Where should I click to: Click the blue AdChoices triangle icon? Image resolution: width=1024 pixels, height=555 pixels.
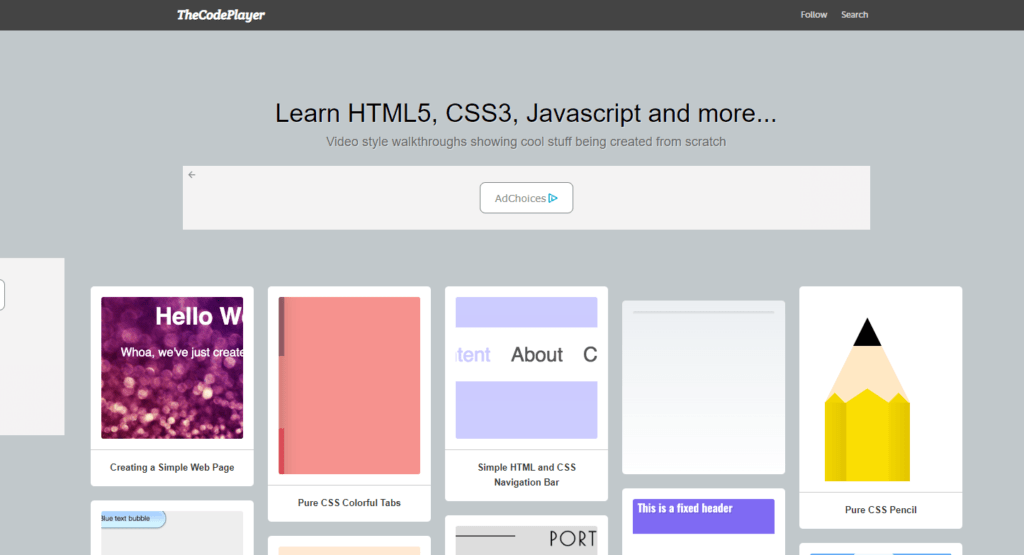[553, 198]
